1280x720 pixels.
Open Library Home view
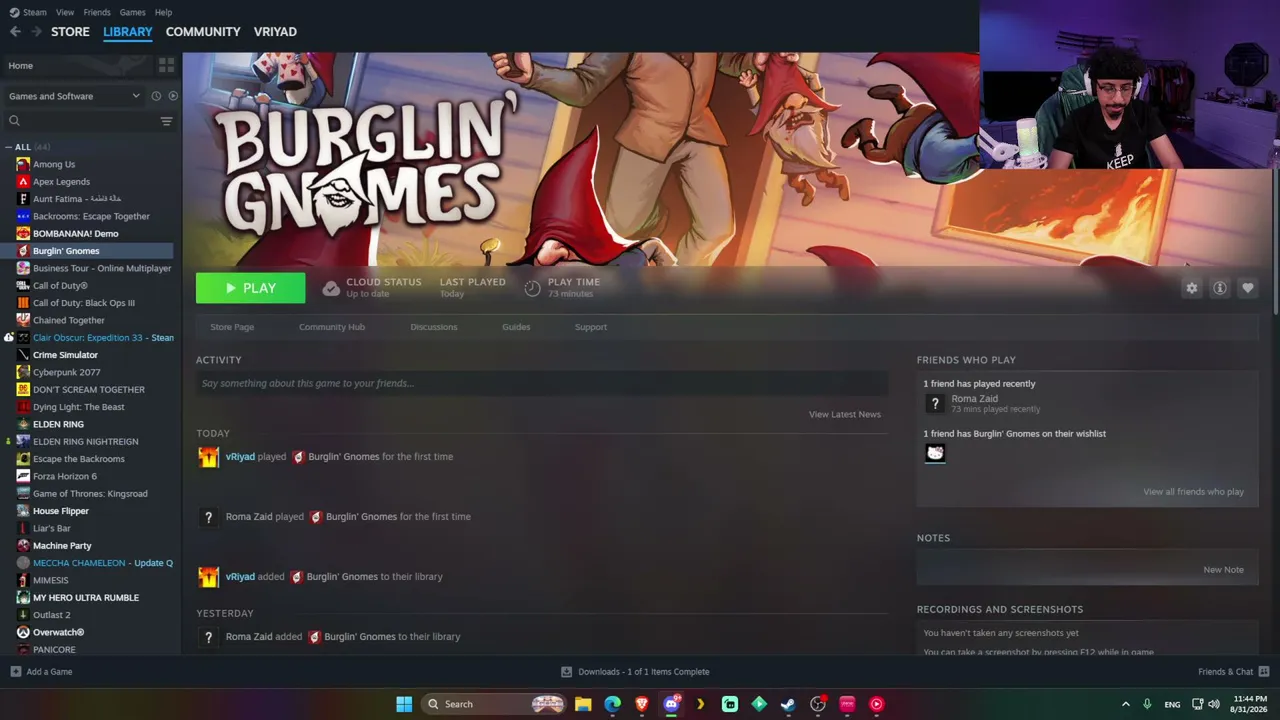[x=20, y=65]
